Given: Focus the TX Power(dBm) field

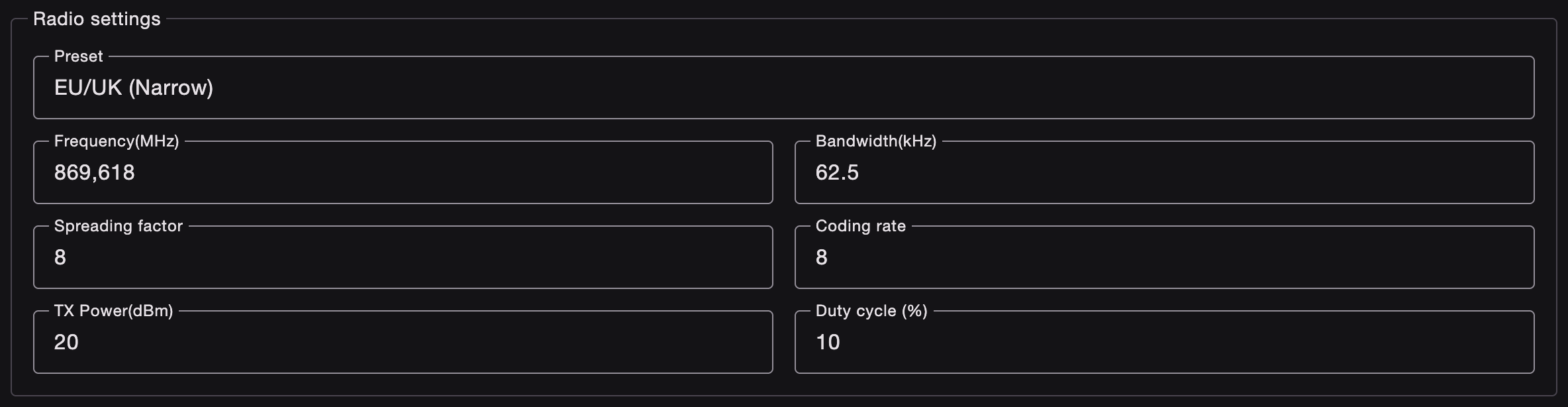Looking at the screenshot, I should coord(403,342).
